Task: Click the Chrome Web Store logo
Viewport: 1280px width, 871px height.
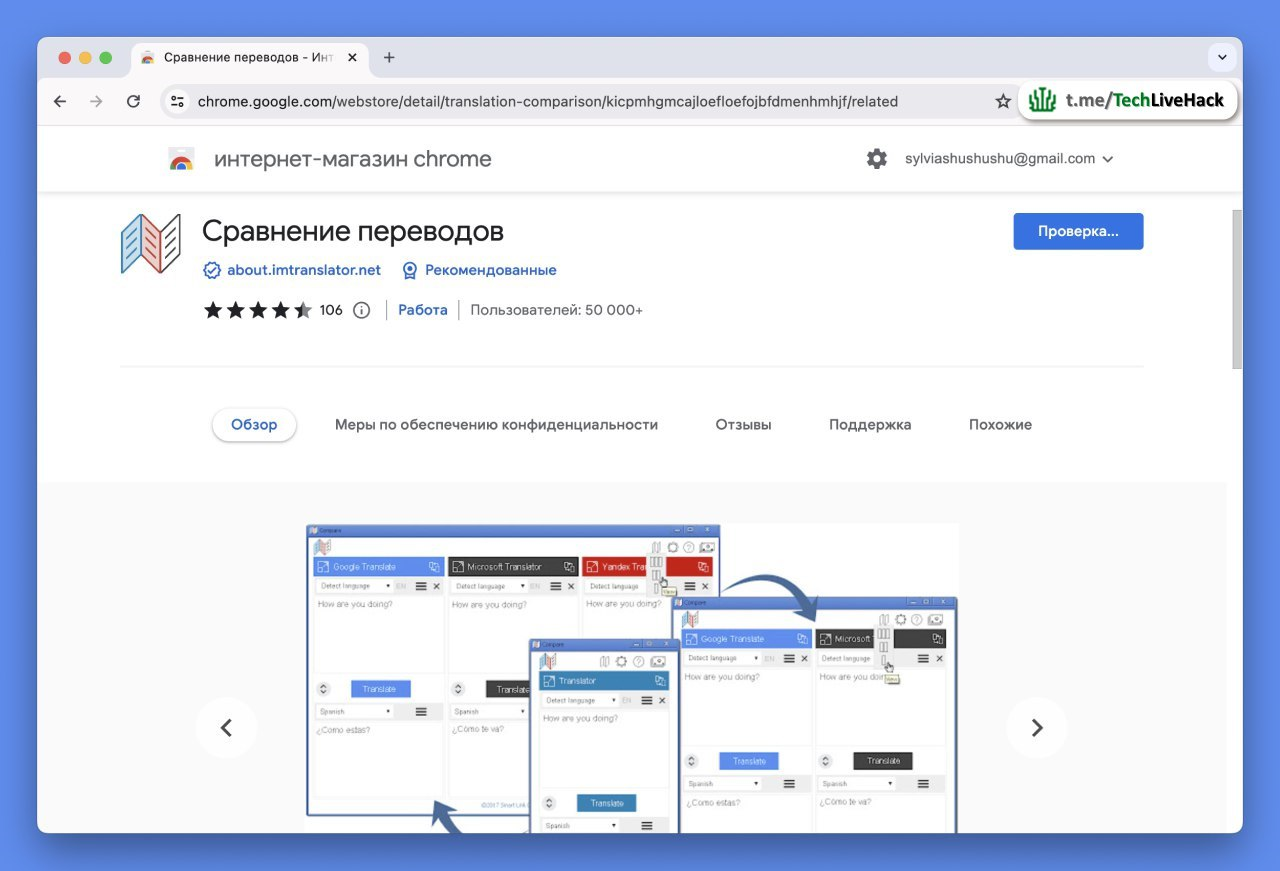Action: [x=181, y=159]
